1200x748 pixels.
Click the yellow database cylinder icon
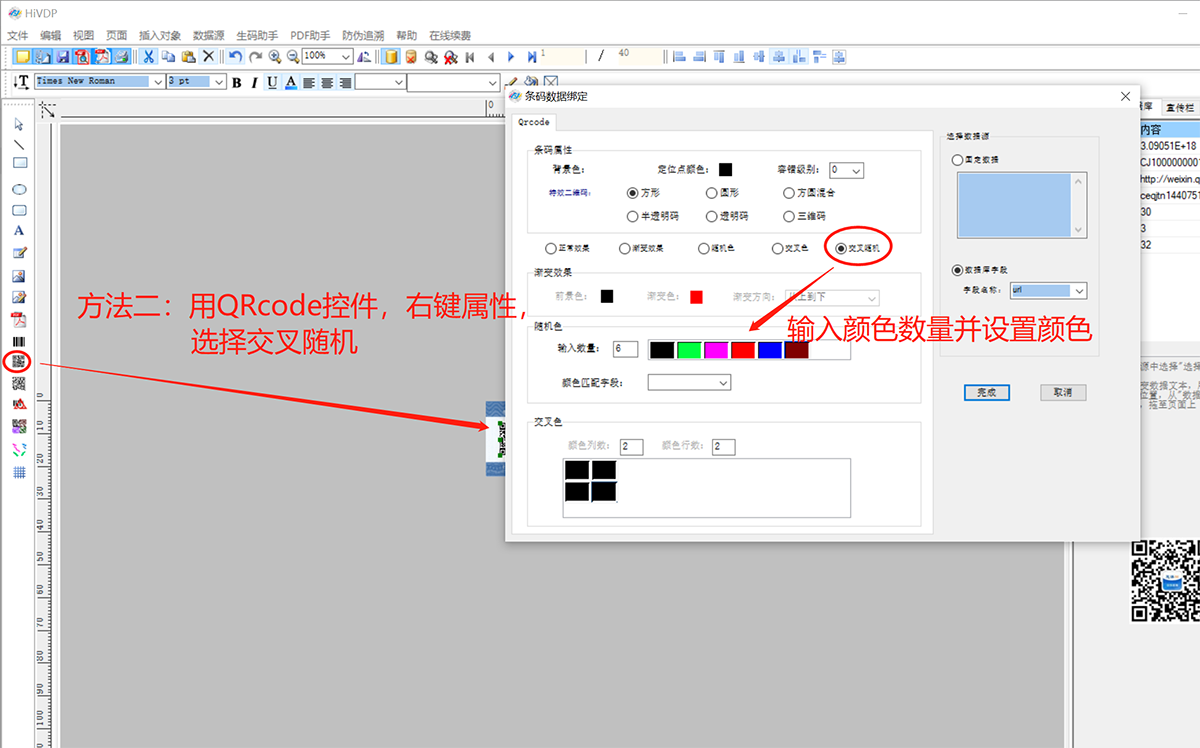coord(391,57)
